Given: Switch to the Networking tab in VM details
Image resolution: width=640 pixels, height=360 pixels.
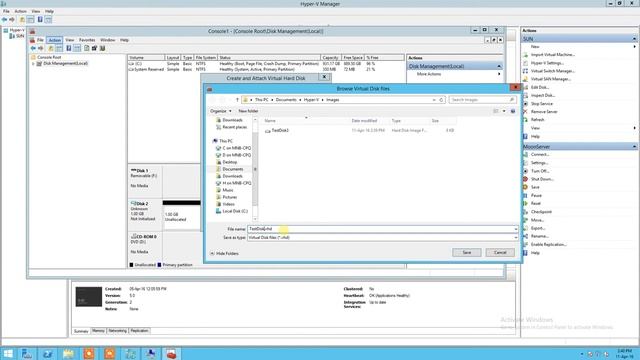Looking at the screenshot, I should pos(118,331).
